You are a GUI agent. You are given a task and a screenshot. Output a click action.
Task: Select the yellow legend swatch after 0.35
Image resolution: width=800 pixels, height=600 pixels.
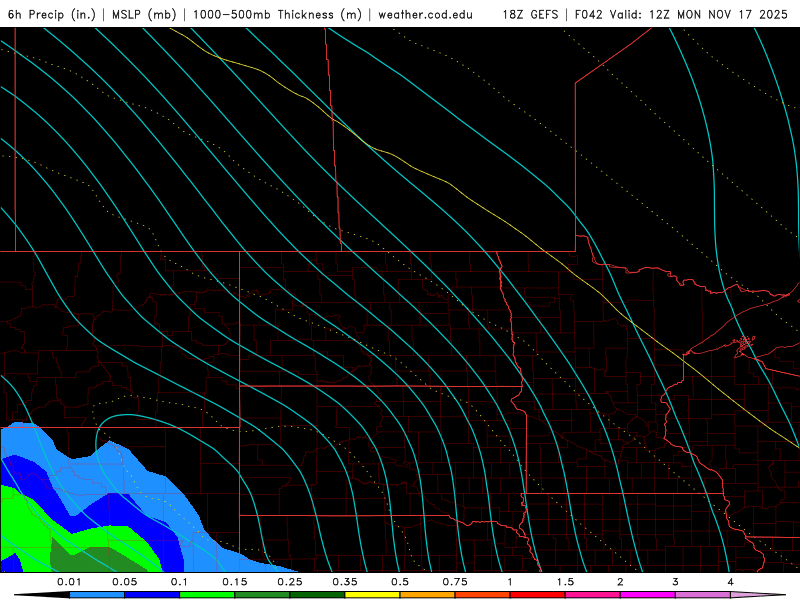tap(372, 595)
